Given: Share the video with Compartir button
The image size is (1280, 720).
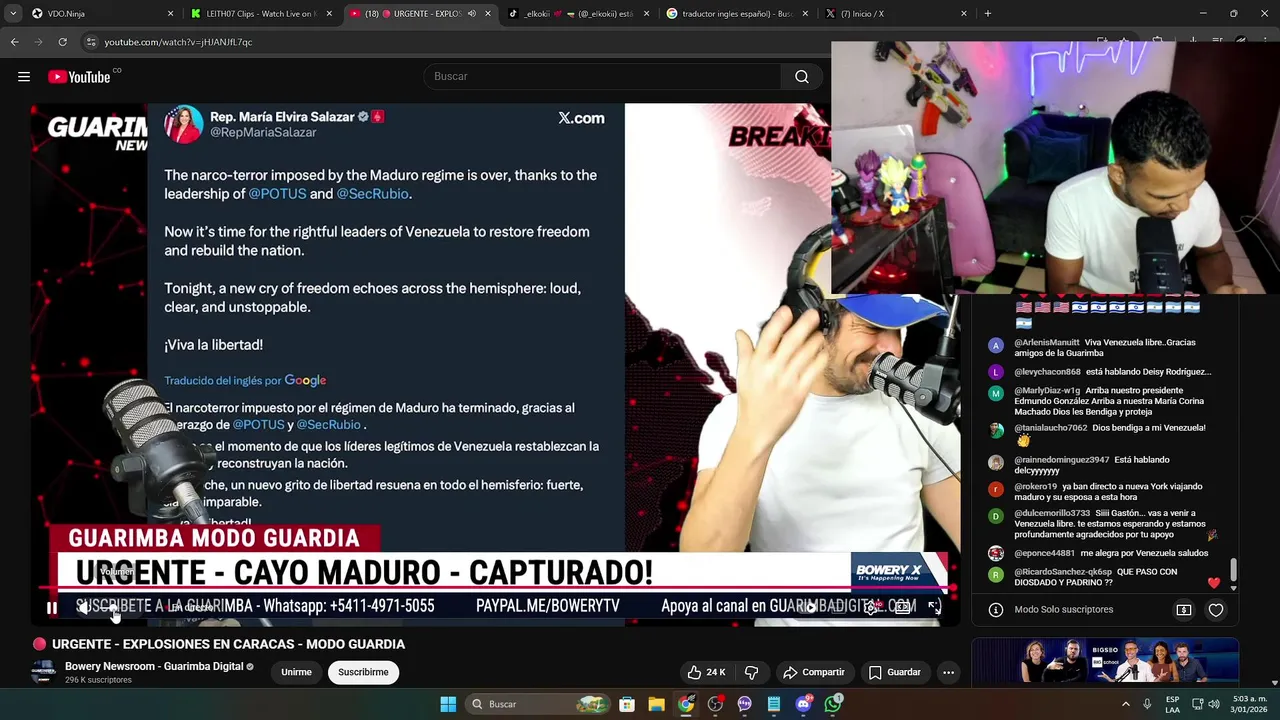Looking at the screenshot, I should click(813, 672).
